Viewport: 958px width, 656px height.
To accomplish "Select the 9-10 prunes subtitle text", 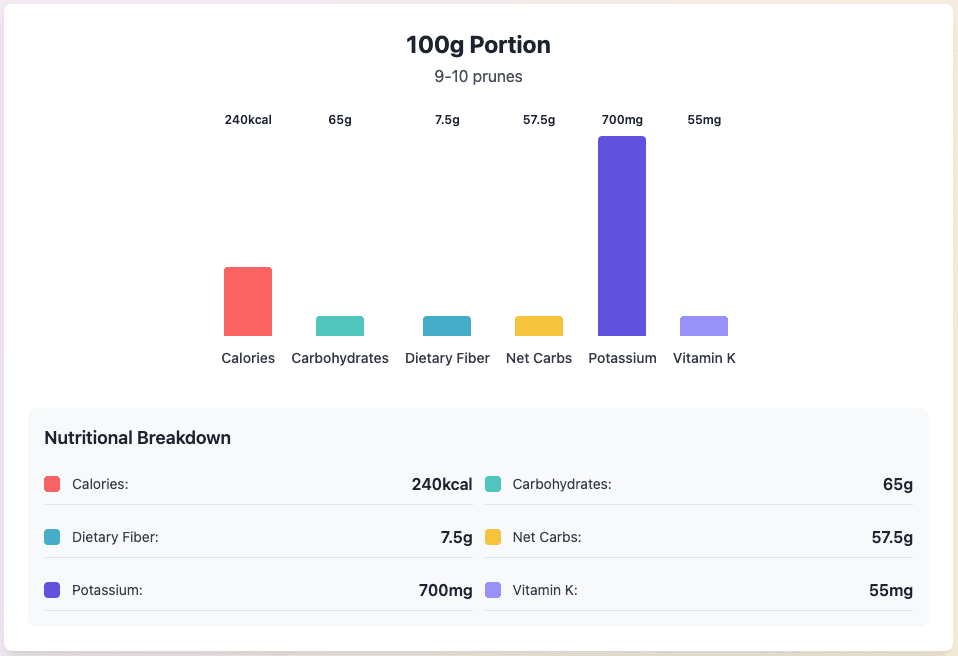I will (478, 76).
